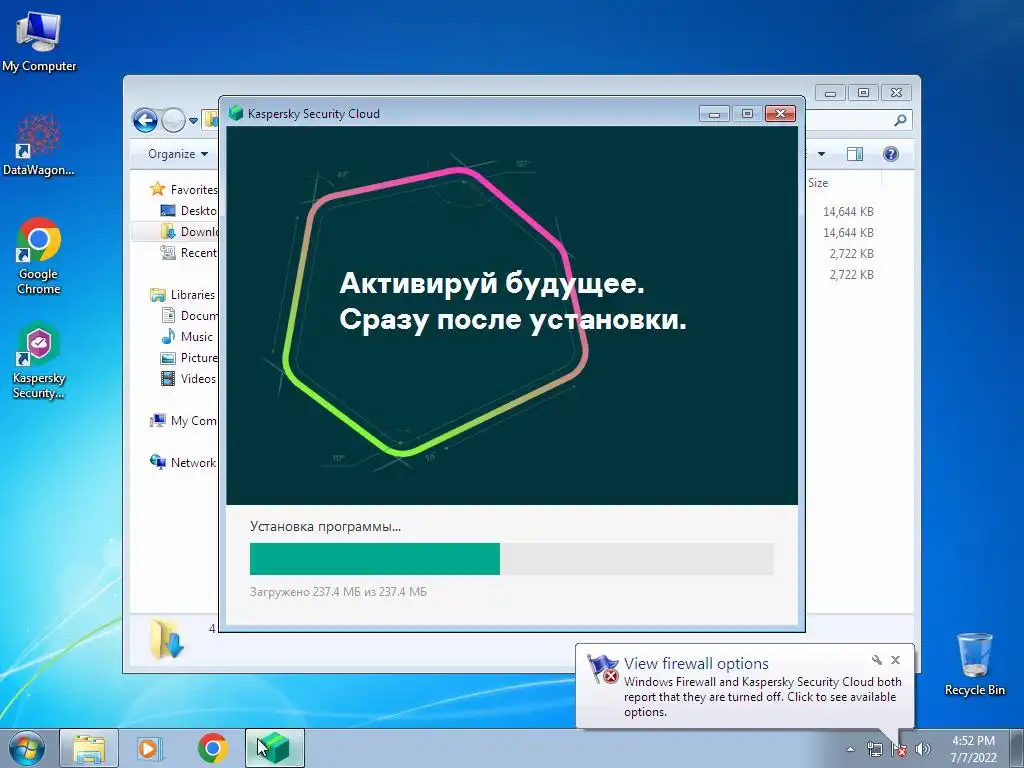This screenshot has width=1024, height=768.
Task: Open Videos library in navigation pane
Action: point(188,379)
